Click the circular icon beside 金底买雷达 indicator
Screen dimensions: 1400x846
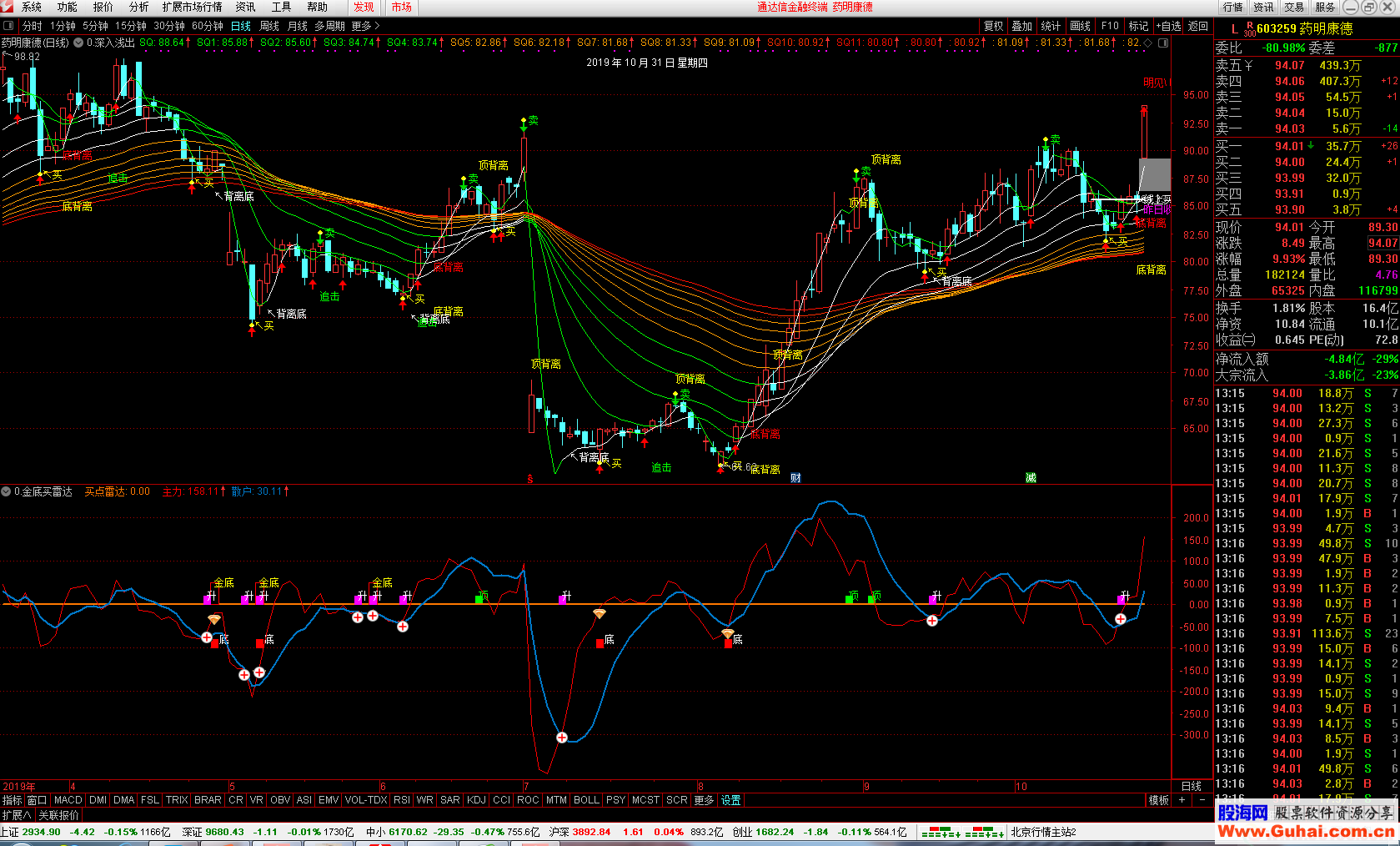coord(6,491)
